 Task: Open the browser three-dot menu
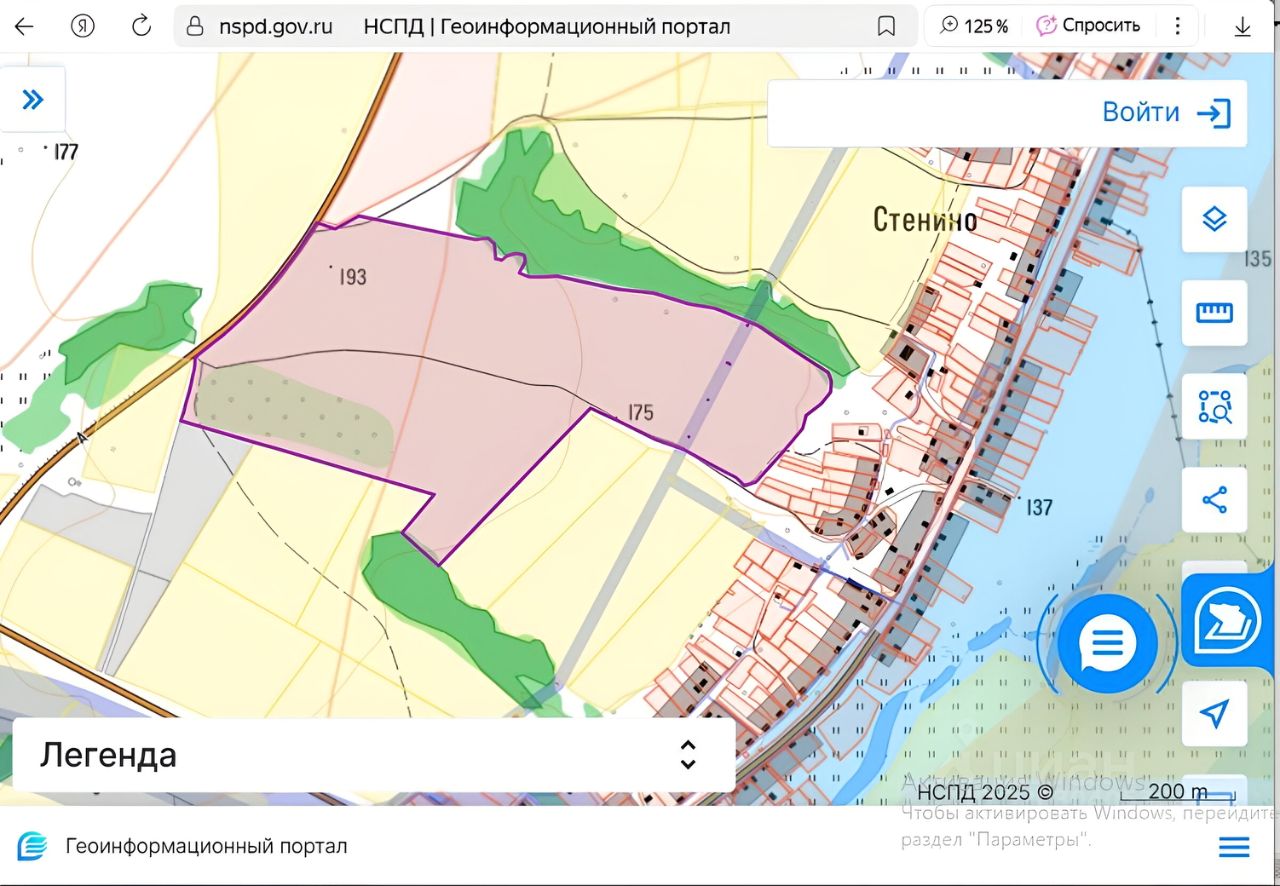pyautogui.click(x=1180, y=26)
